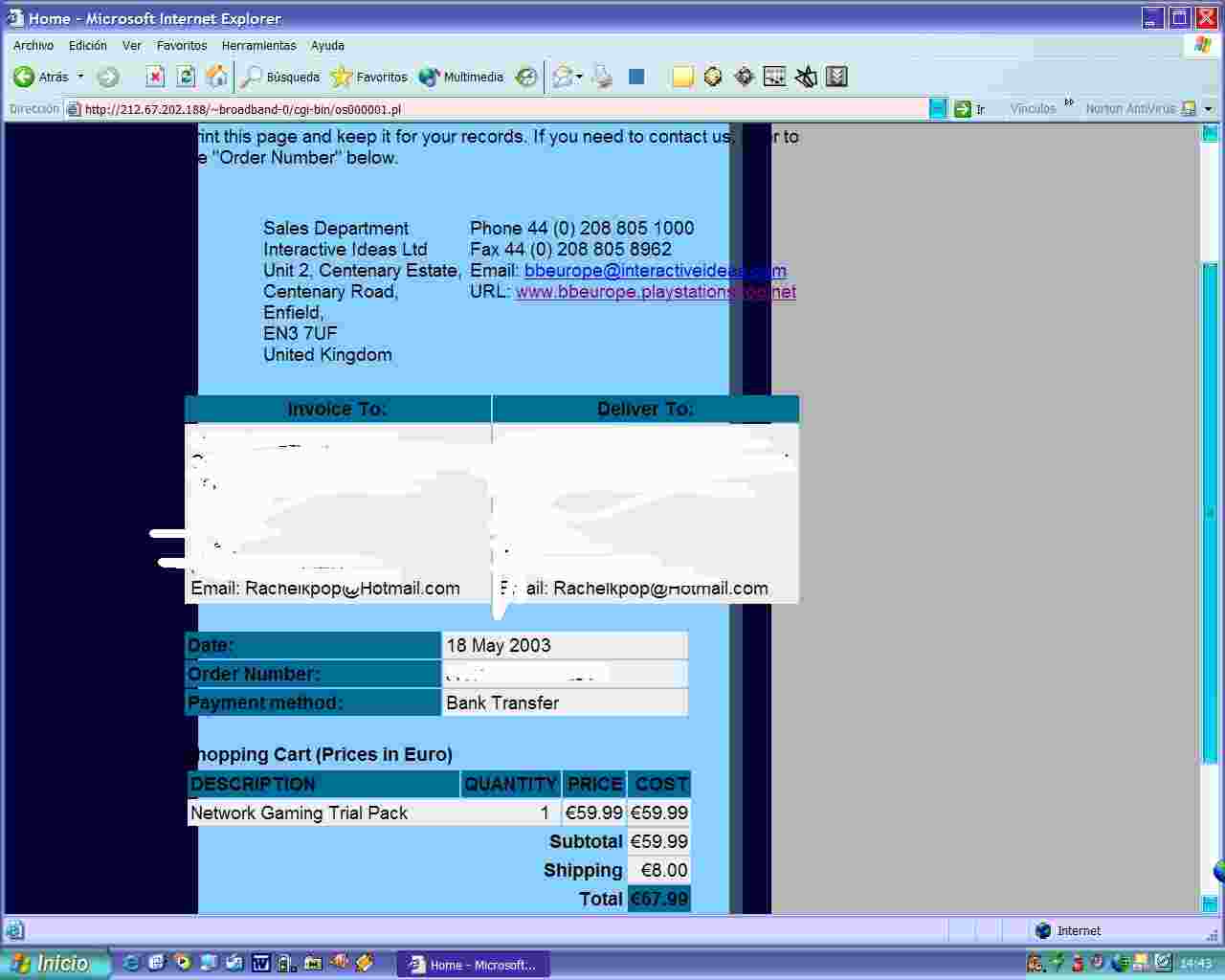Click the yellow note toolbar icon
Image resolution: width=1225 pixels, height=980 pixels.
(682, 77)
